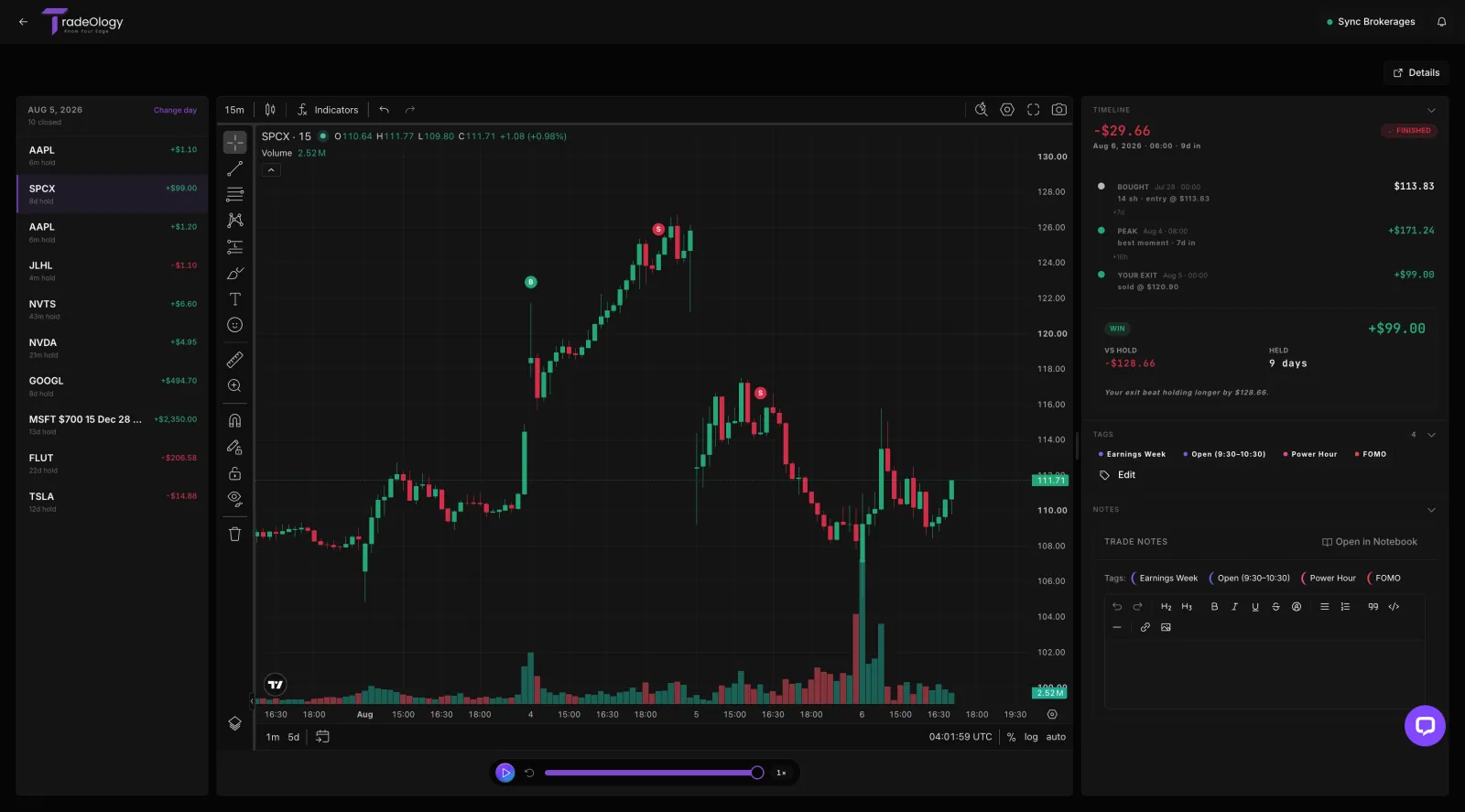The height and width of the screenshot is (812, 1465).
Task: Toggle bold in notes editor
Action: tap(1214, 607)
